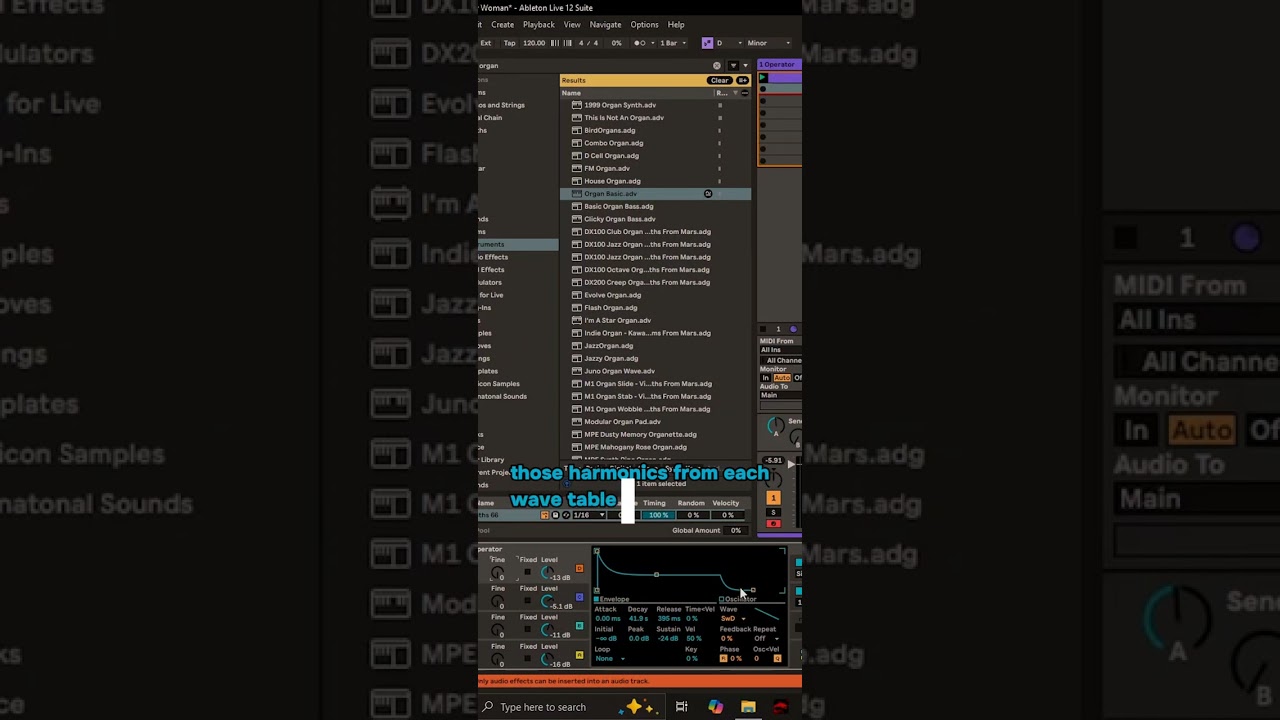Open the Options menu
Screen dimensions: 1280x720
click(644, 25)
